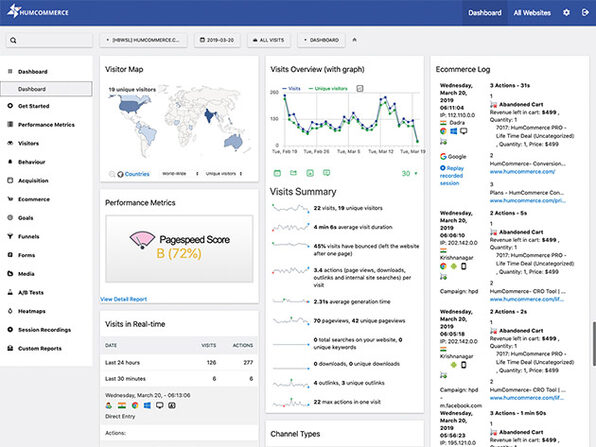Click the save image icon below graph
Viewport: 596px width, 447px height.
(310, 173)
